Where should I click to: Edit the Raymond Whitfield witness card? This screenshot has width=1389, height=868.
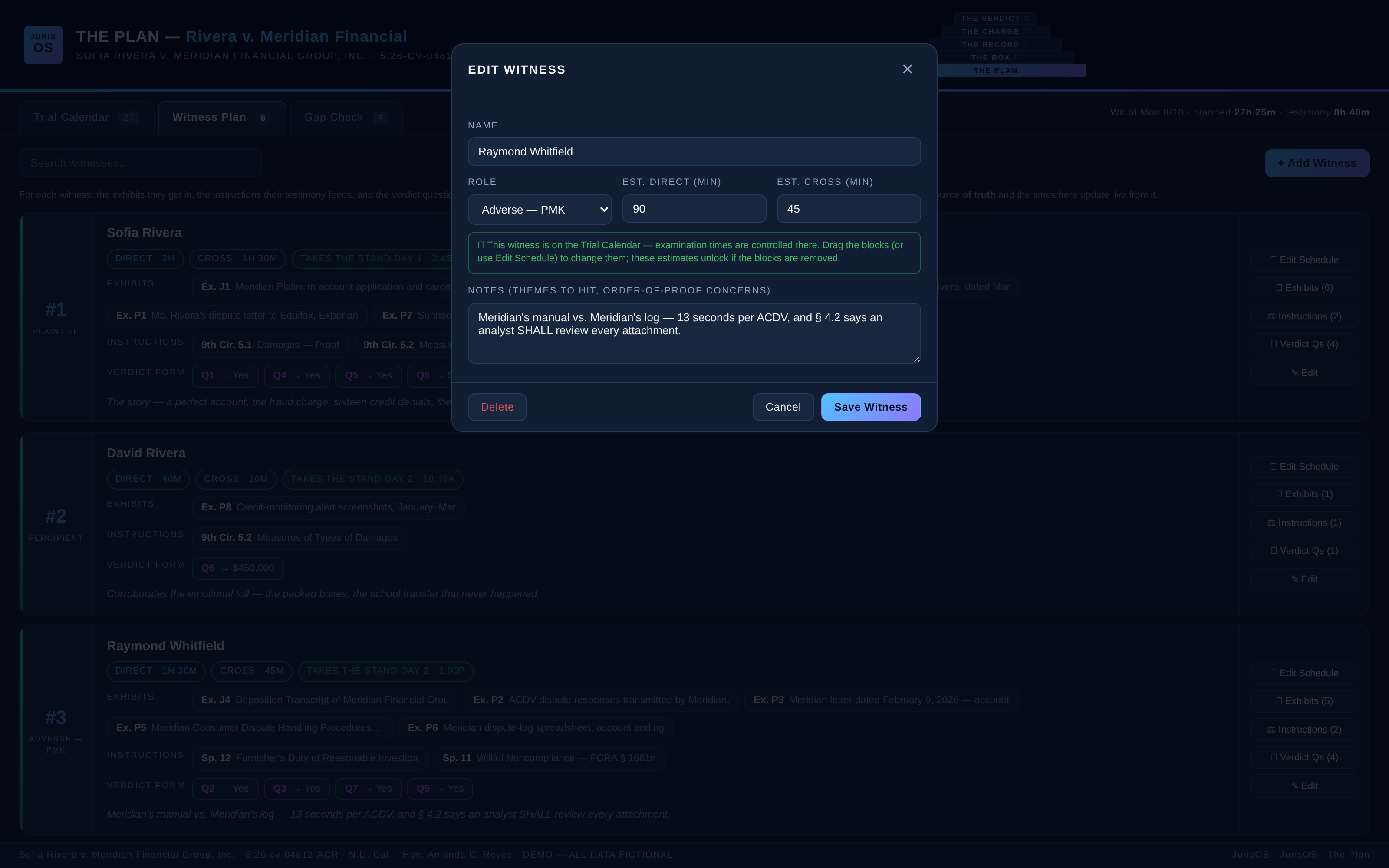point(1304,786)
